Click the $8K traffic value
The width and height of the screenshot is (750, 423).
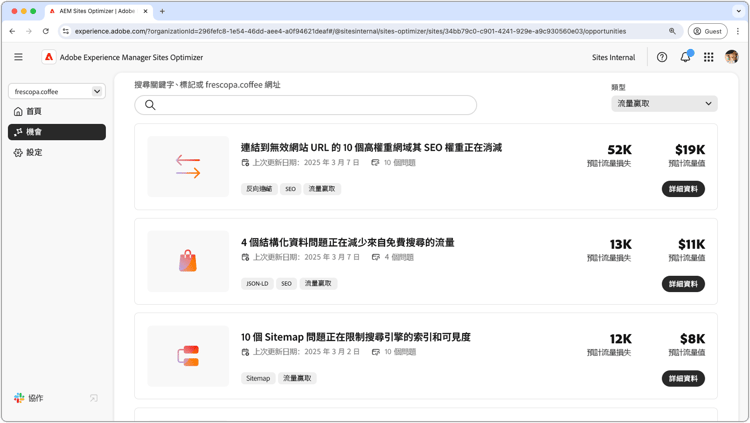693,339
